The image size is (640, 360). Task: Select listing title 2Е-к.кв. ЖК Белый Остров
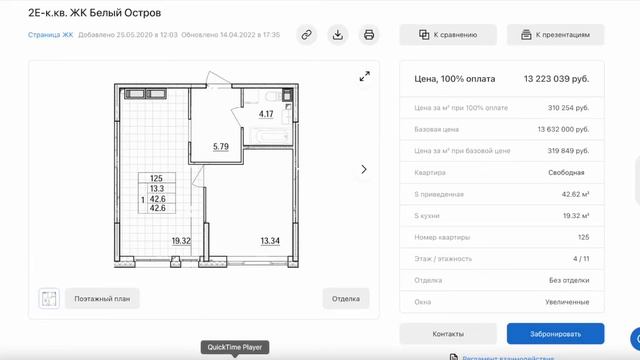[x=94, y=13]
